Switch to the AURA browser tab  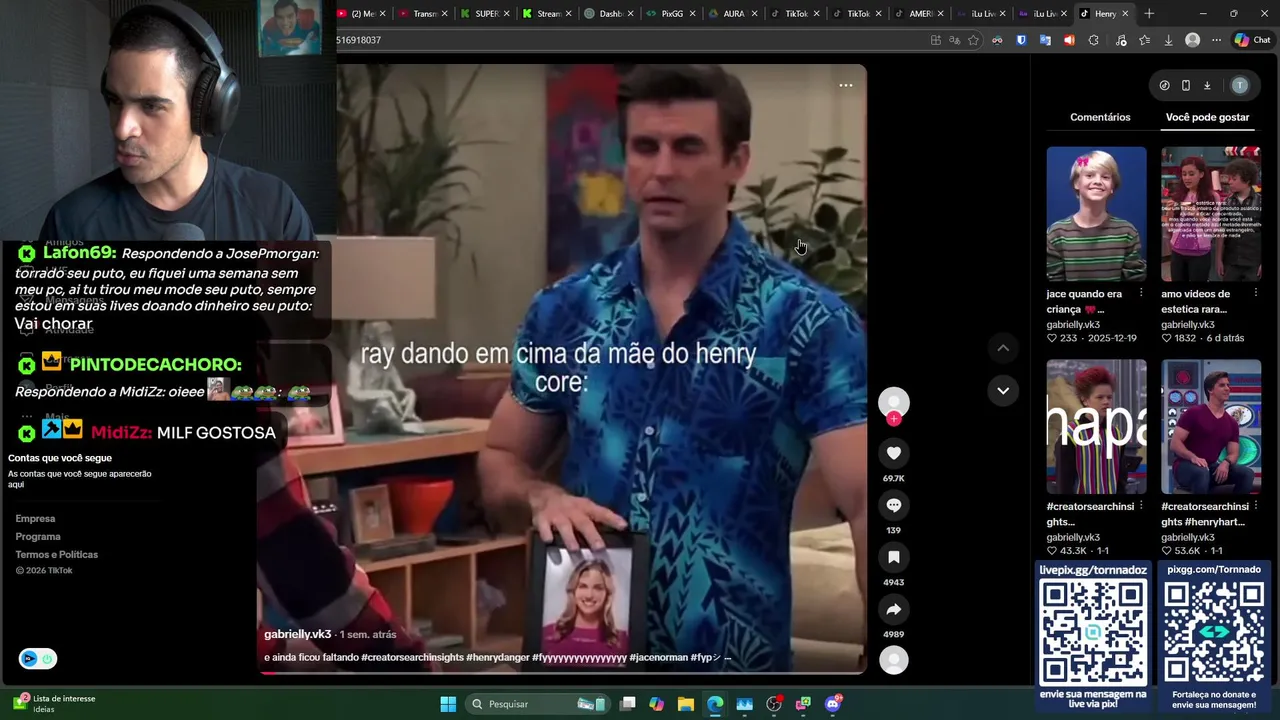point(733,14)
